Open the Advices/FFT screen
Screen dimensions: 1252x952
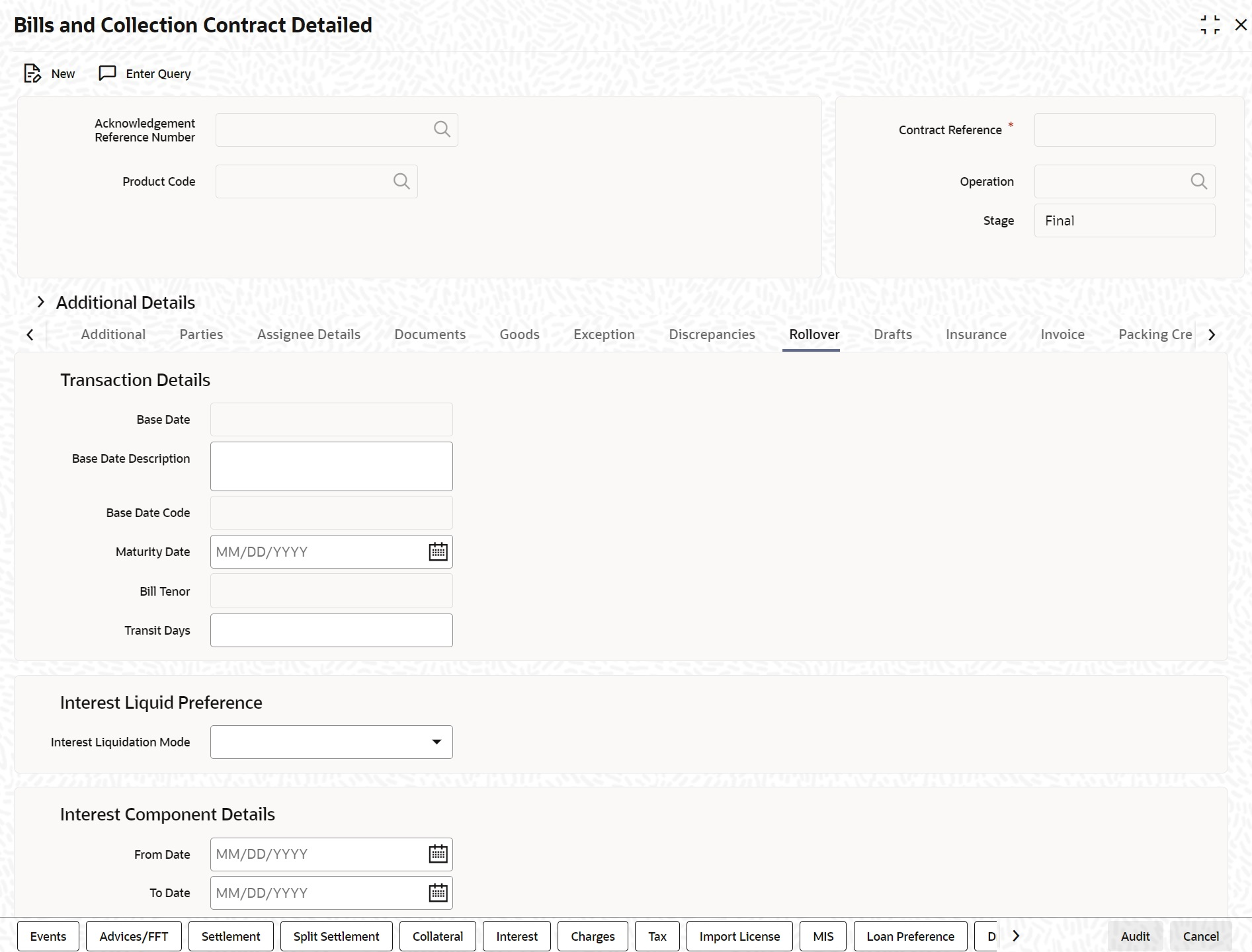[134, 936]
